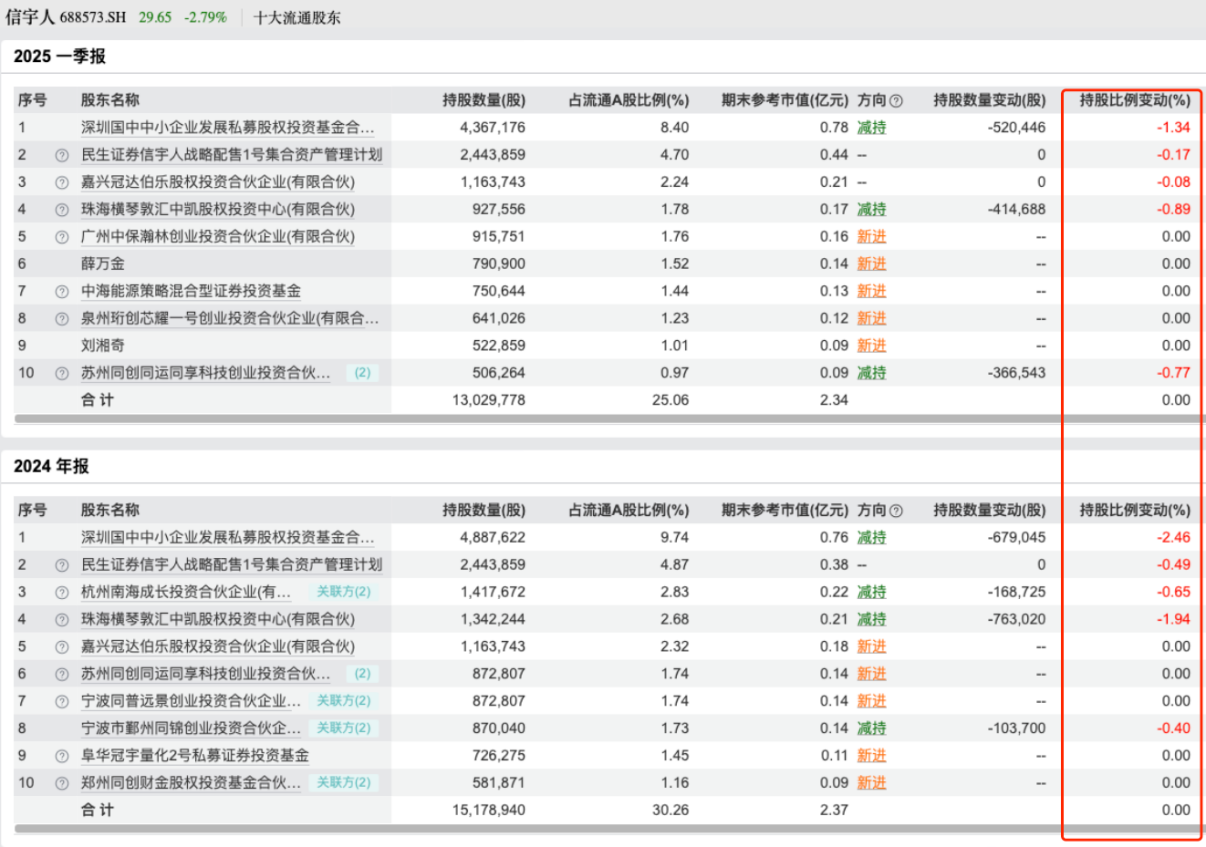
Task: Sort 2024 年报 by 持股数量变动(股) header
Action: [989, 510]
